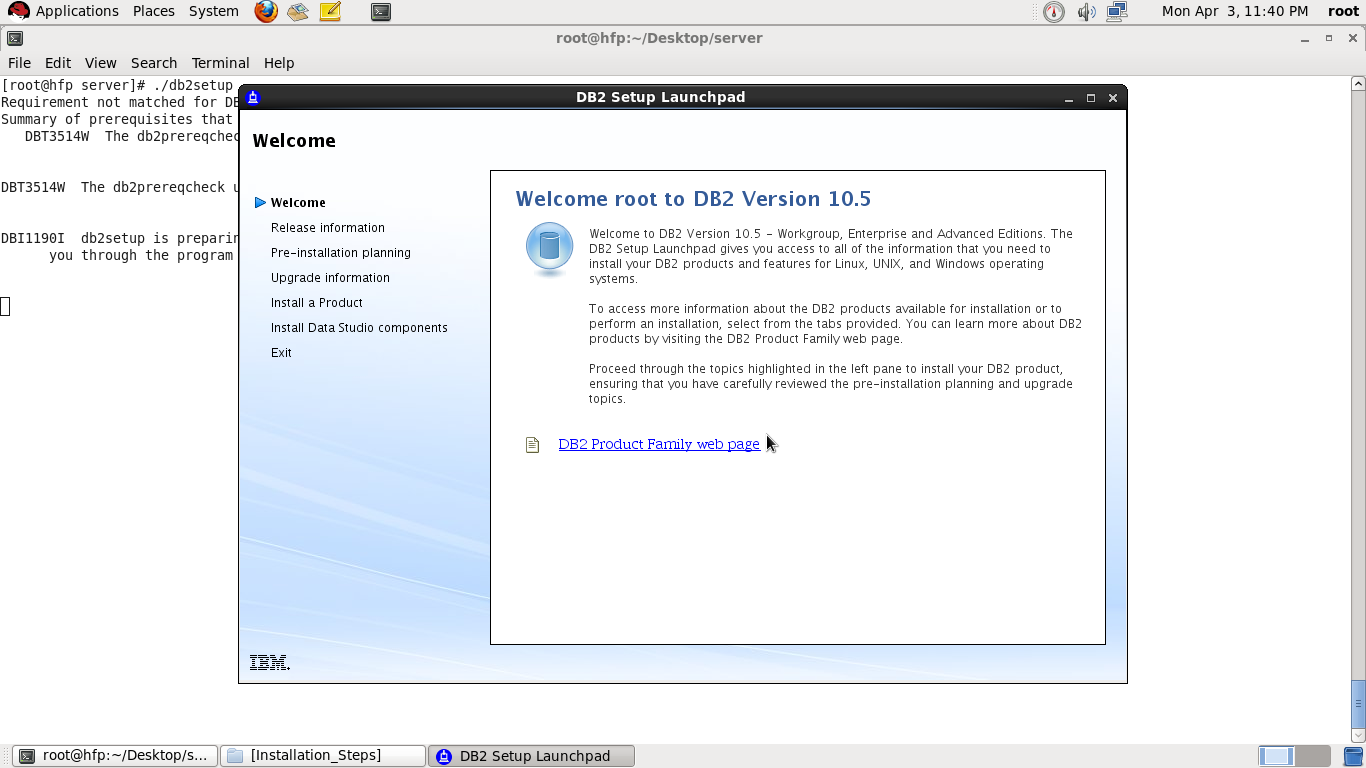Click the workspace switcher at bottom right
1366x768 pixels.
[1296, 757]
